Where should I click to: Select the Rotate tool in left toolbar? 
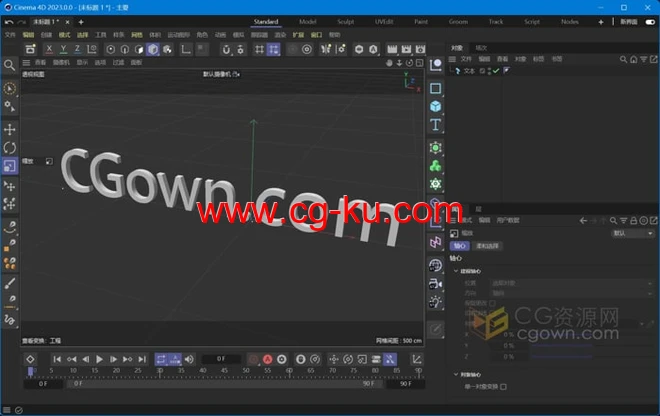point(9,147)
